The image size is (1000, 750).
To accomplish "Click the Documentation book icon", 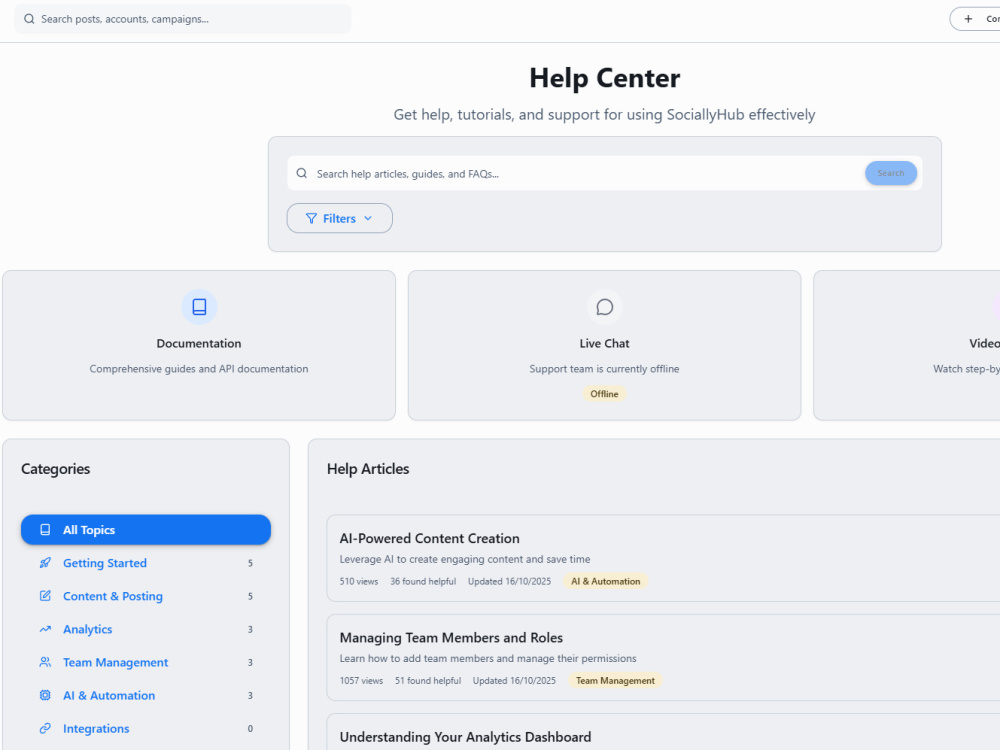I will [x=199, y=307].
